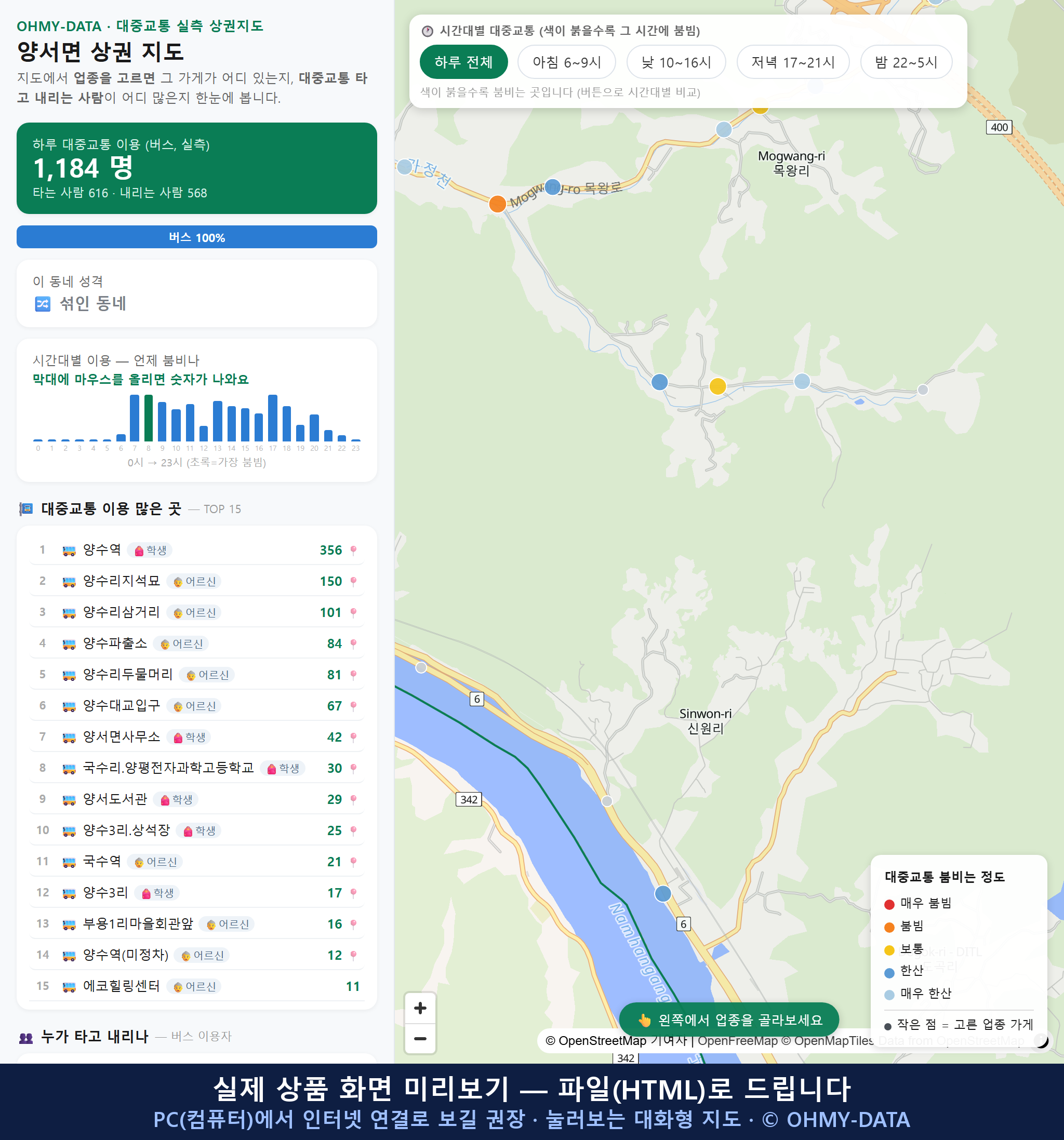Switch to 밤 22~5시 time filter
The height and width of the screenshot is (1140, 1064).
906,62
